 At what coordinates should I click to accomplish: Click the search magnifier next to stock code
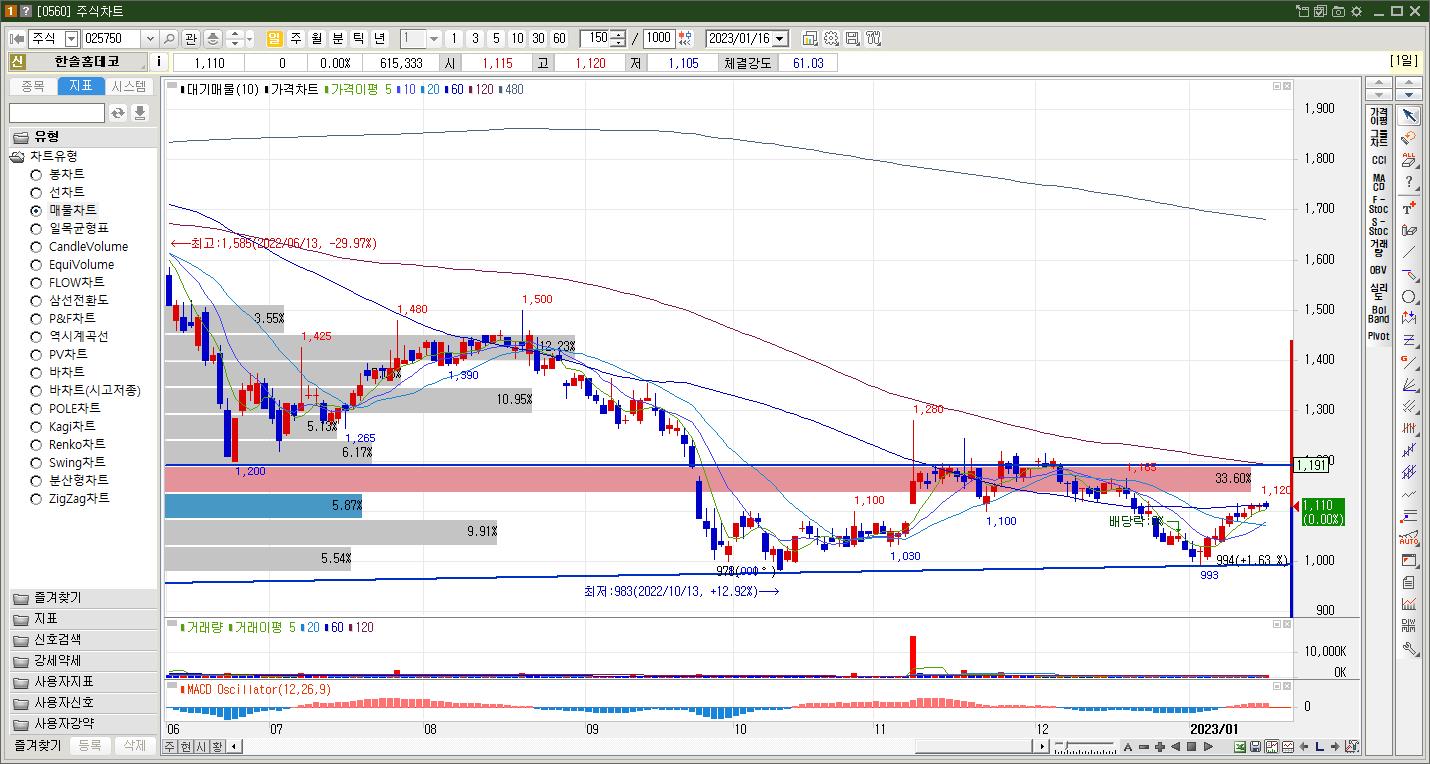pyautogui.click(x=168, y=39)
